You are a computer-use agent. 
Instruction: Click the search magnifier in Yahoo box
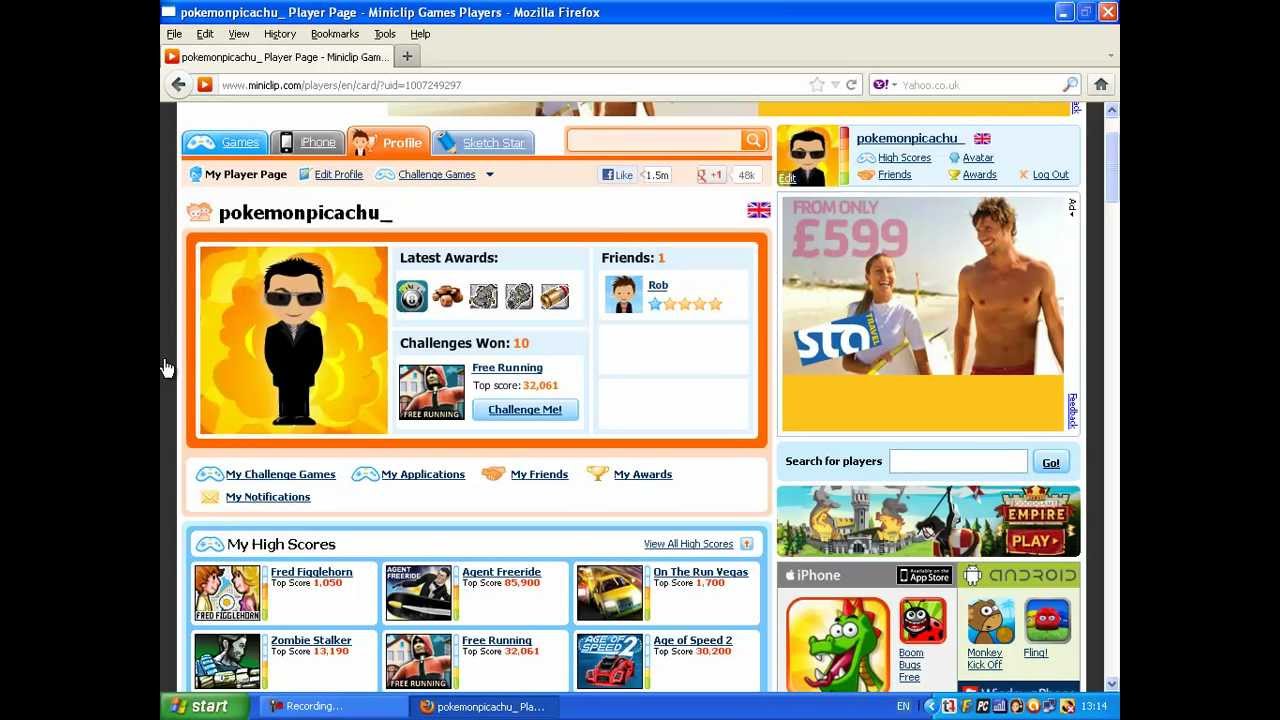1070,85
